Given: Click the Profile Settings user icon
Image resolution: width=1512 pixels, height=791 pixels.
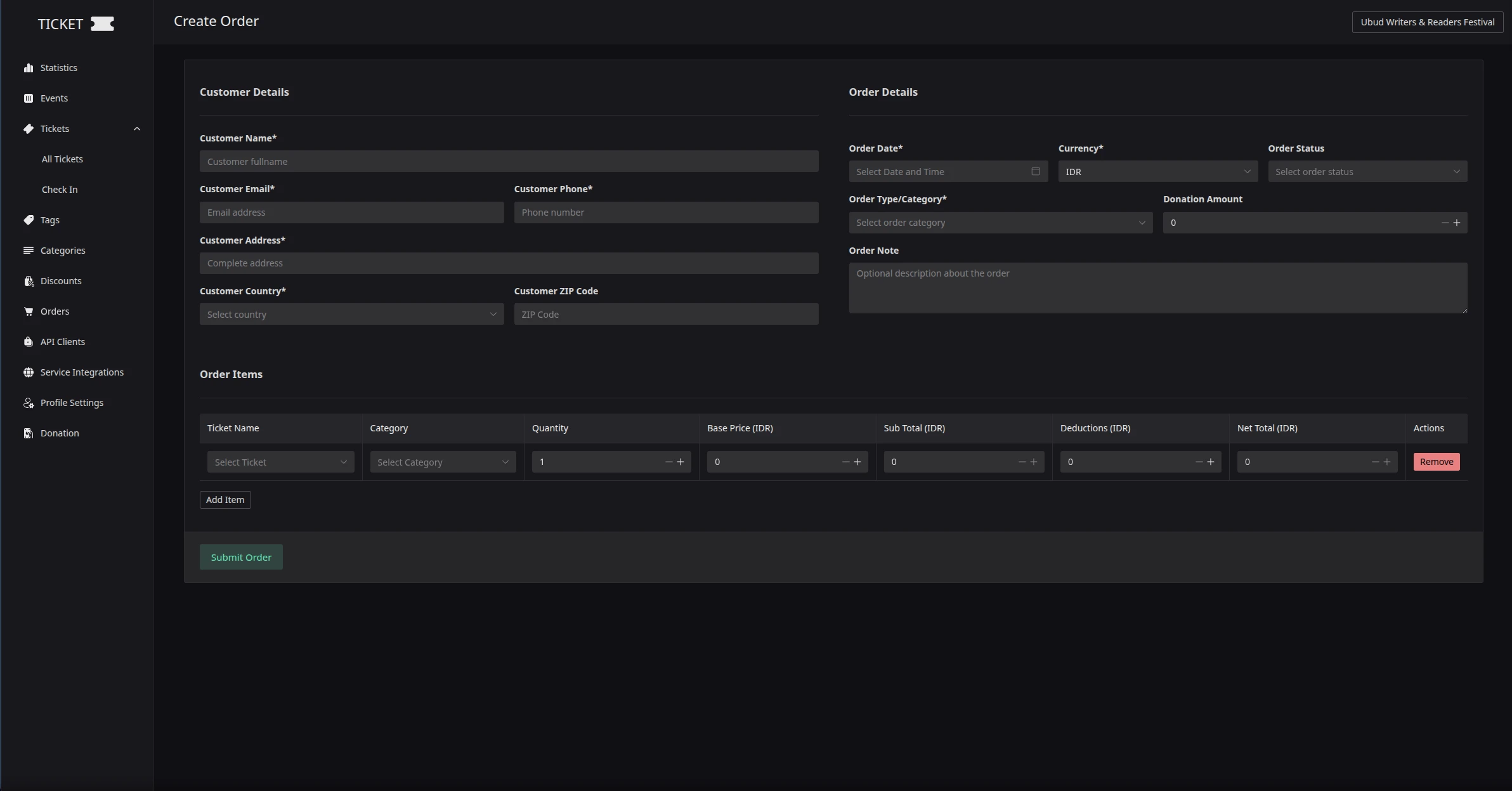Looking at the screenshot, I should click(x=29, y=403).
